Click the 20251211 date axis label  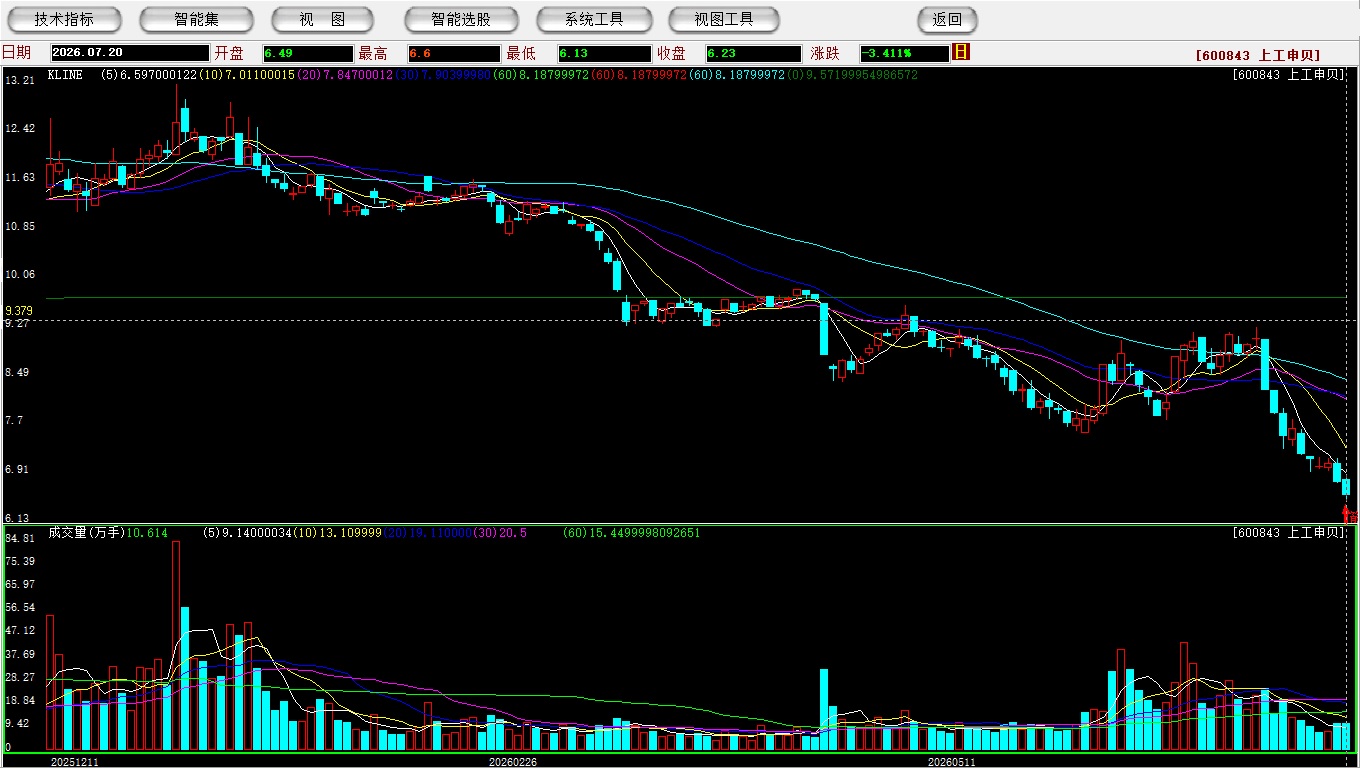75,762
